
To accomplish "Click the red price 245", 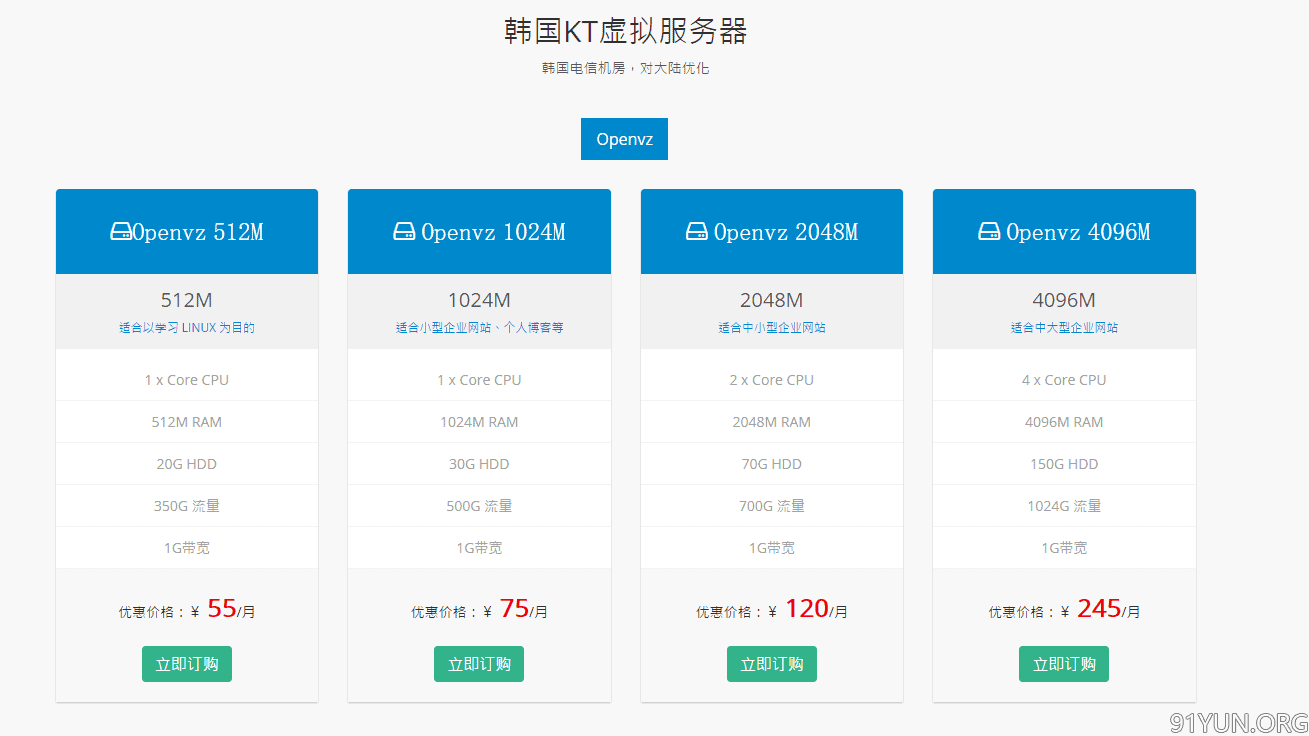I will [1099, 608].
